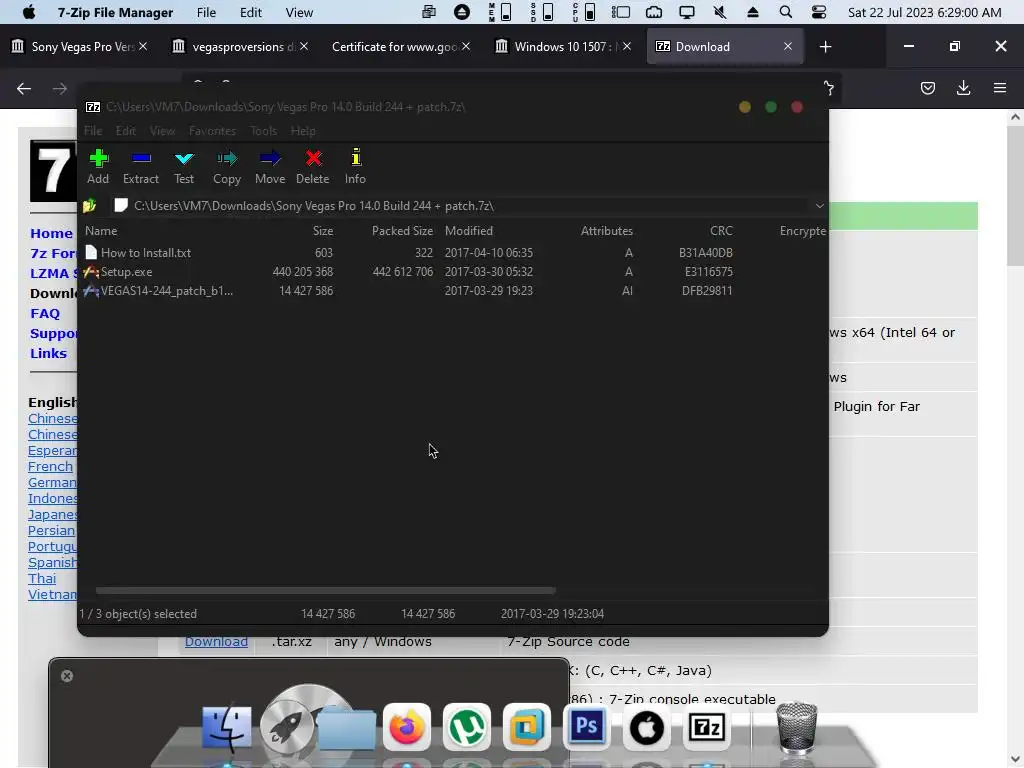This screenshot has width=1024, height=768.
Task: Click the Links link on webpage sidebar
Action: point(48,353)
